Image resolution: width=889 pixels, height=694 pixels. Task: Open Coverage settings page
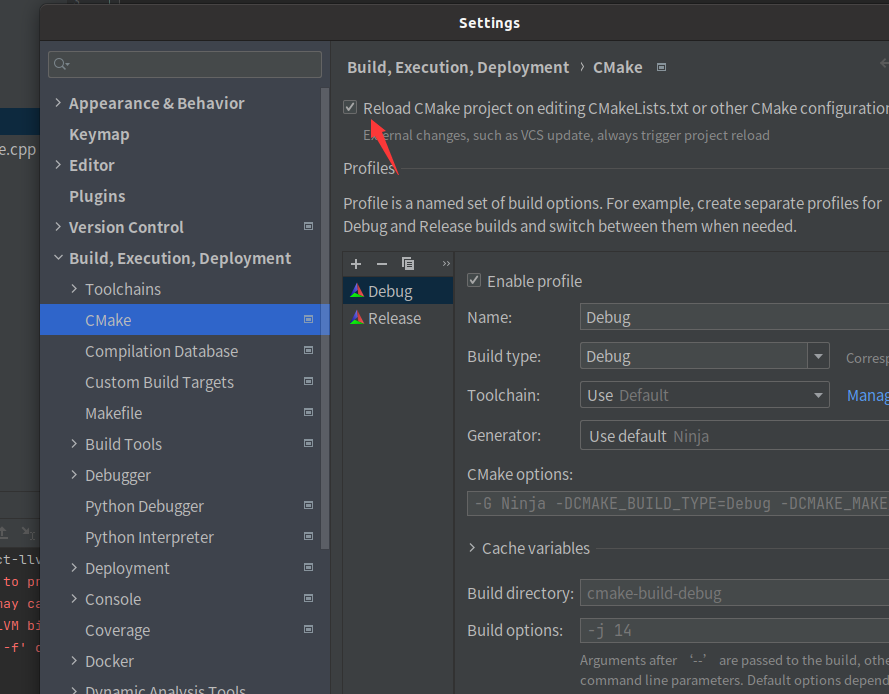(117, 630)
